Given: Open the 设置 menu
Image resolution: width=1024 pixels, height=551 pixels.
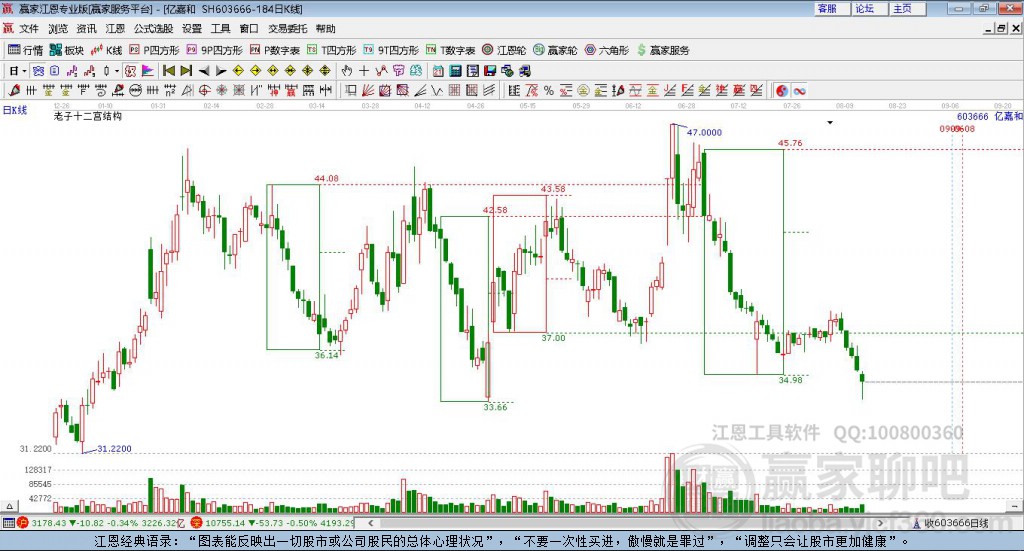Looking at the screenshot, I should (192, 29).
